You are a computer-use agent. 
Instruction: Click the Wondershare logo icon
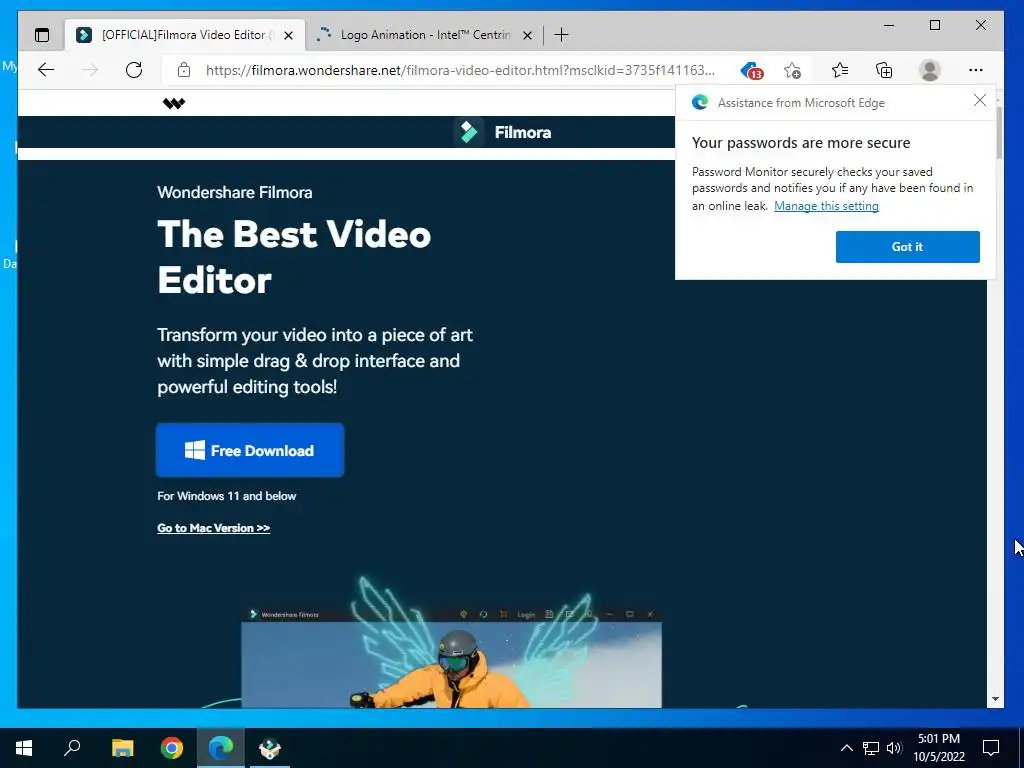[x=174, y=103]
